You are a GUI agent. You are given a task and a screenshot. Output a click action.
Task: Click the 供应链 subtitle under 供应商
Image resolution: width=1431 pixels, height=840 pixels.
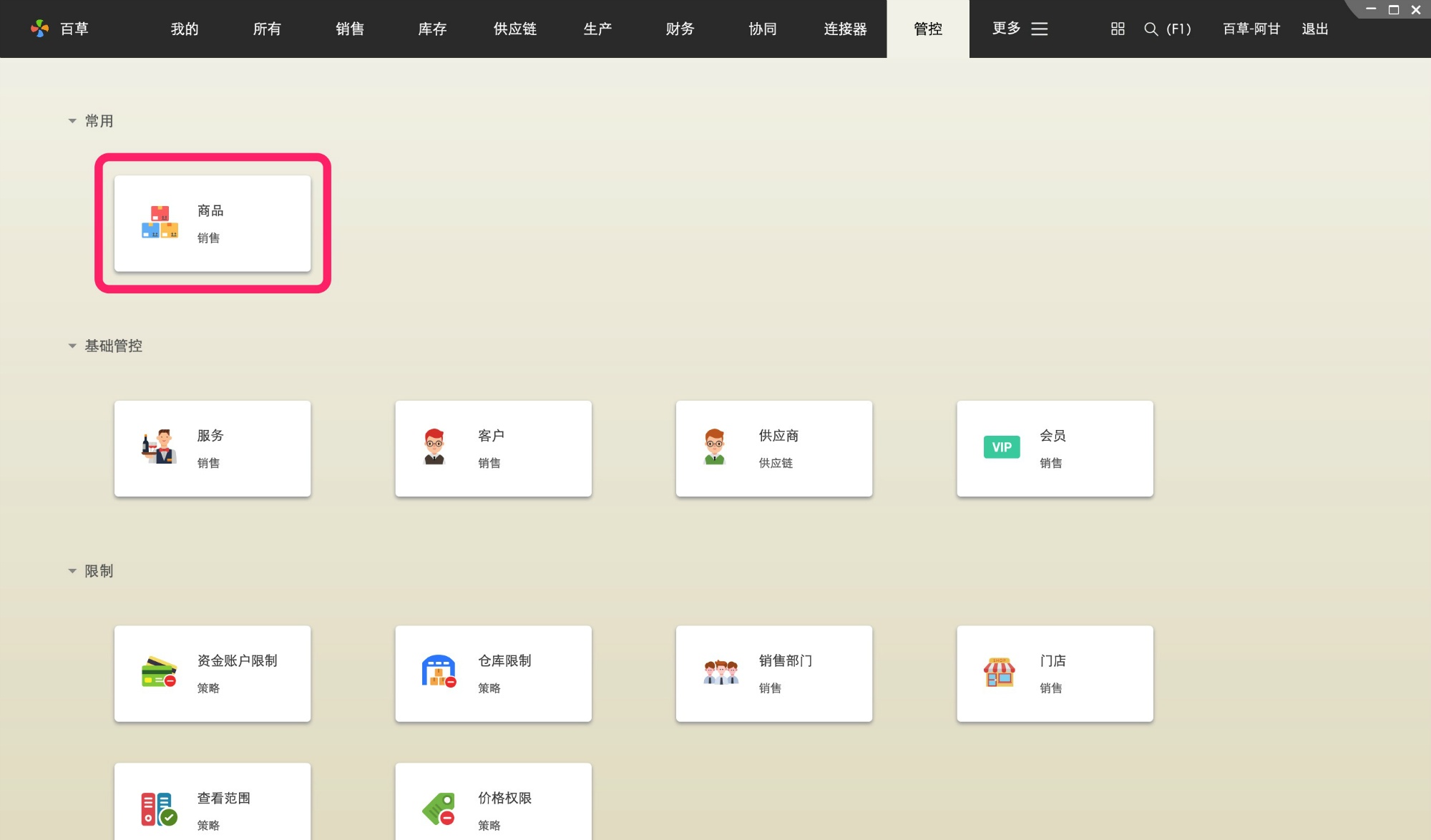tap(776, 463)
